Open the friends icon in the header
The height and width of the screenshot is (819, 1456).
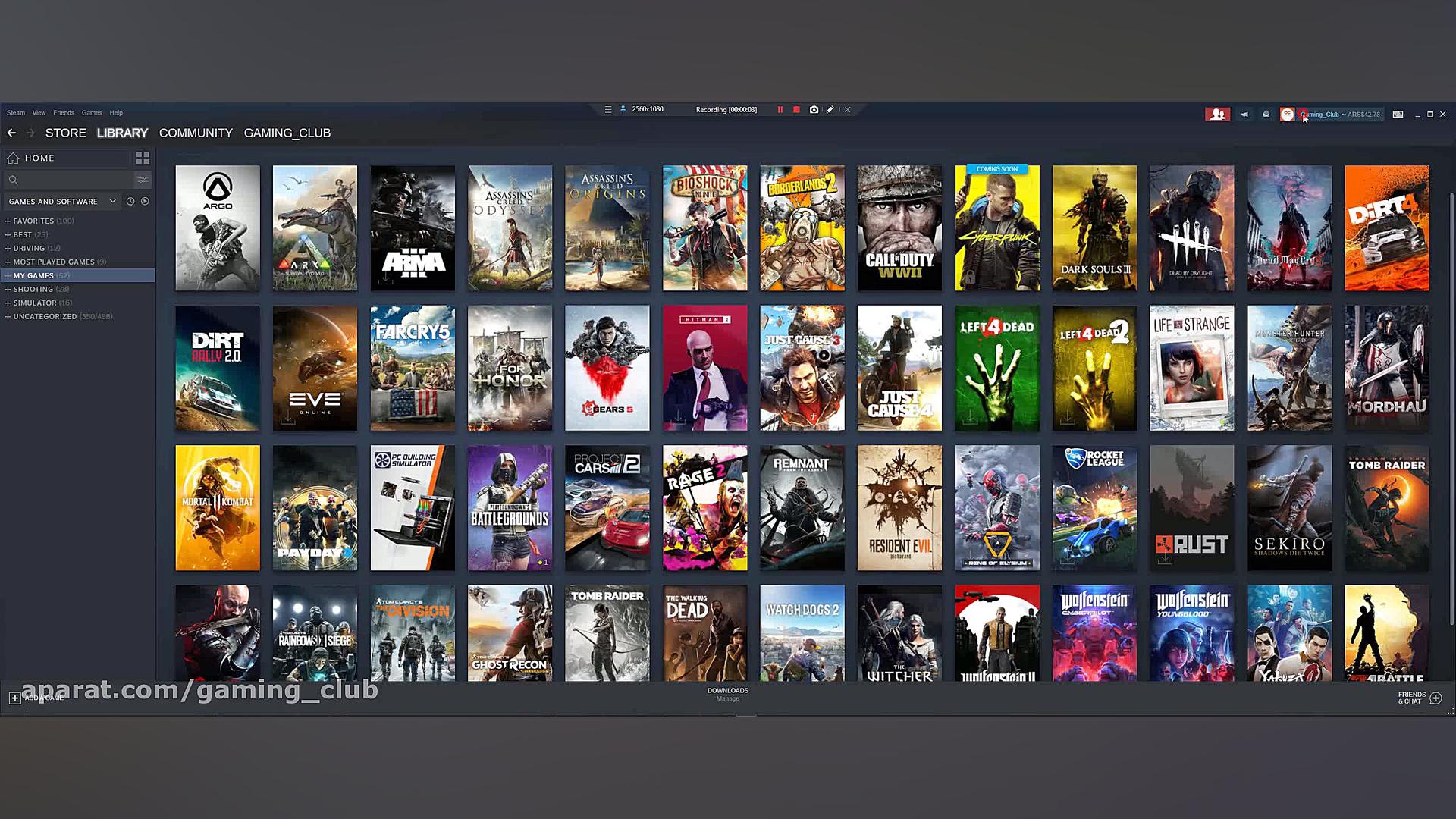pyautogui.click(x=1218, y=115)
